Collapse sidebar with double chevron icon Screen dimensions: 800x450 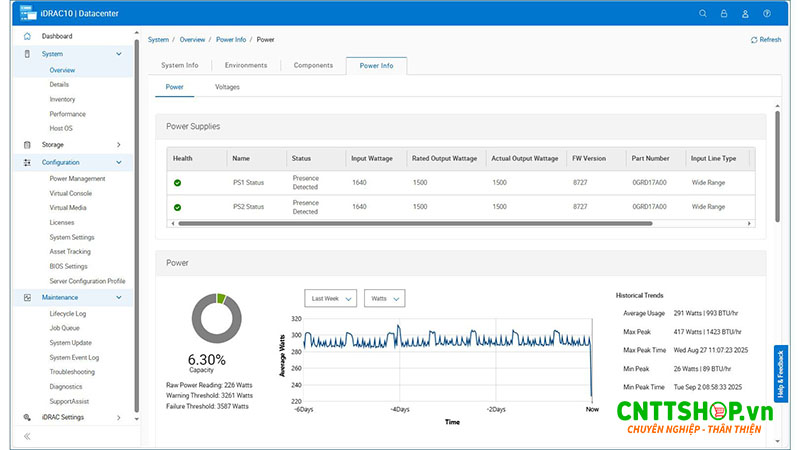[x=27, y=437]
